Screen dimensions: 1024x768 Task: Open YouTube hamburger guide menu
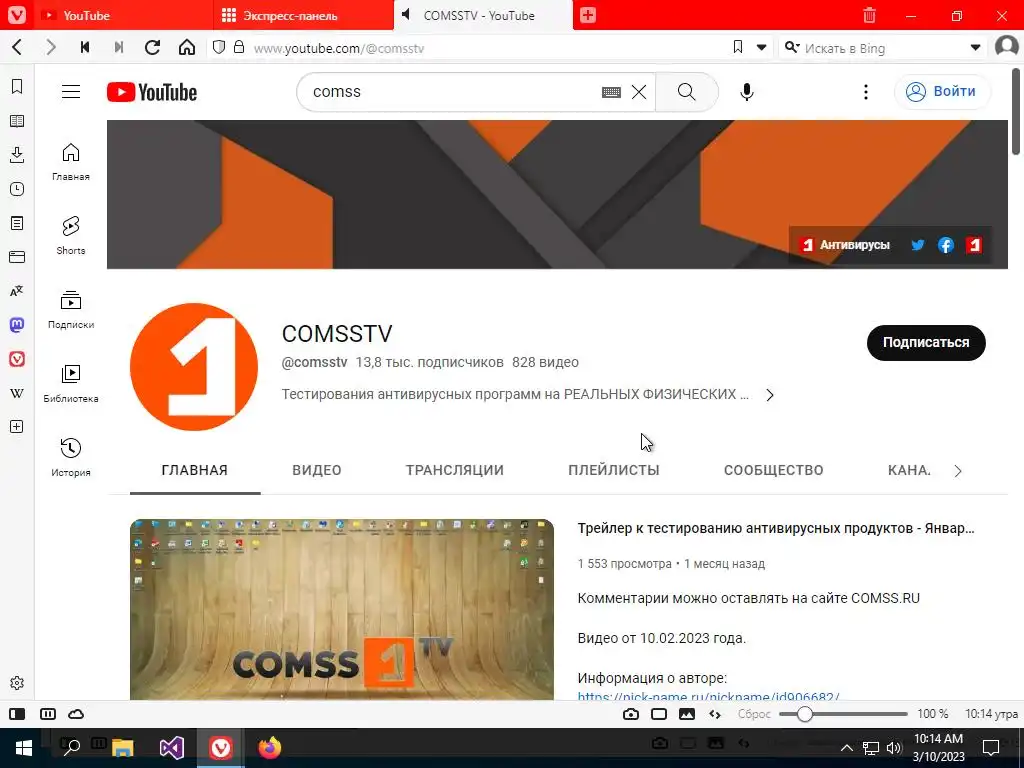point(71,91)
